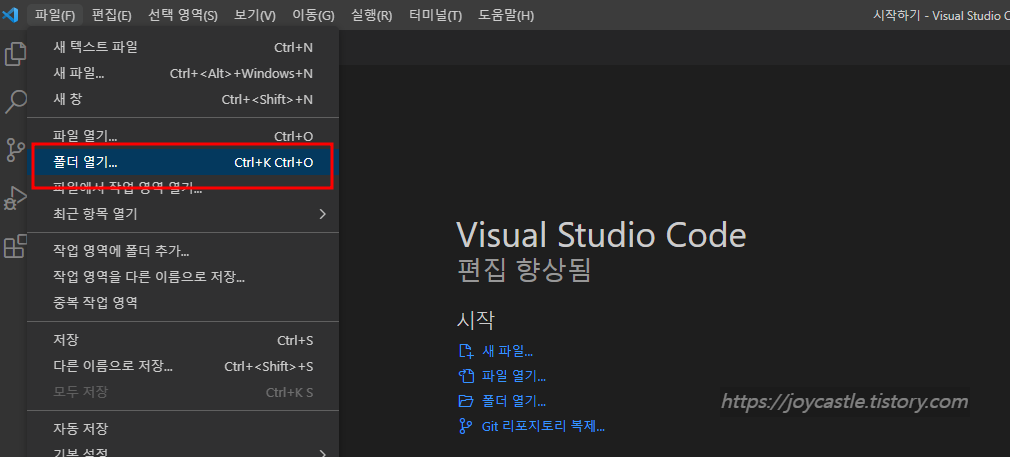Choose 중복 작업 영역 entry
1010x457 pixels.
pyautogui.click(x=183, y=303)
